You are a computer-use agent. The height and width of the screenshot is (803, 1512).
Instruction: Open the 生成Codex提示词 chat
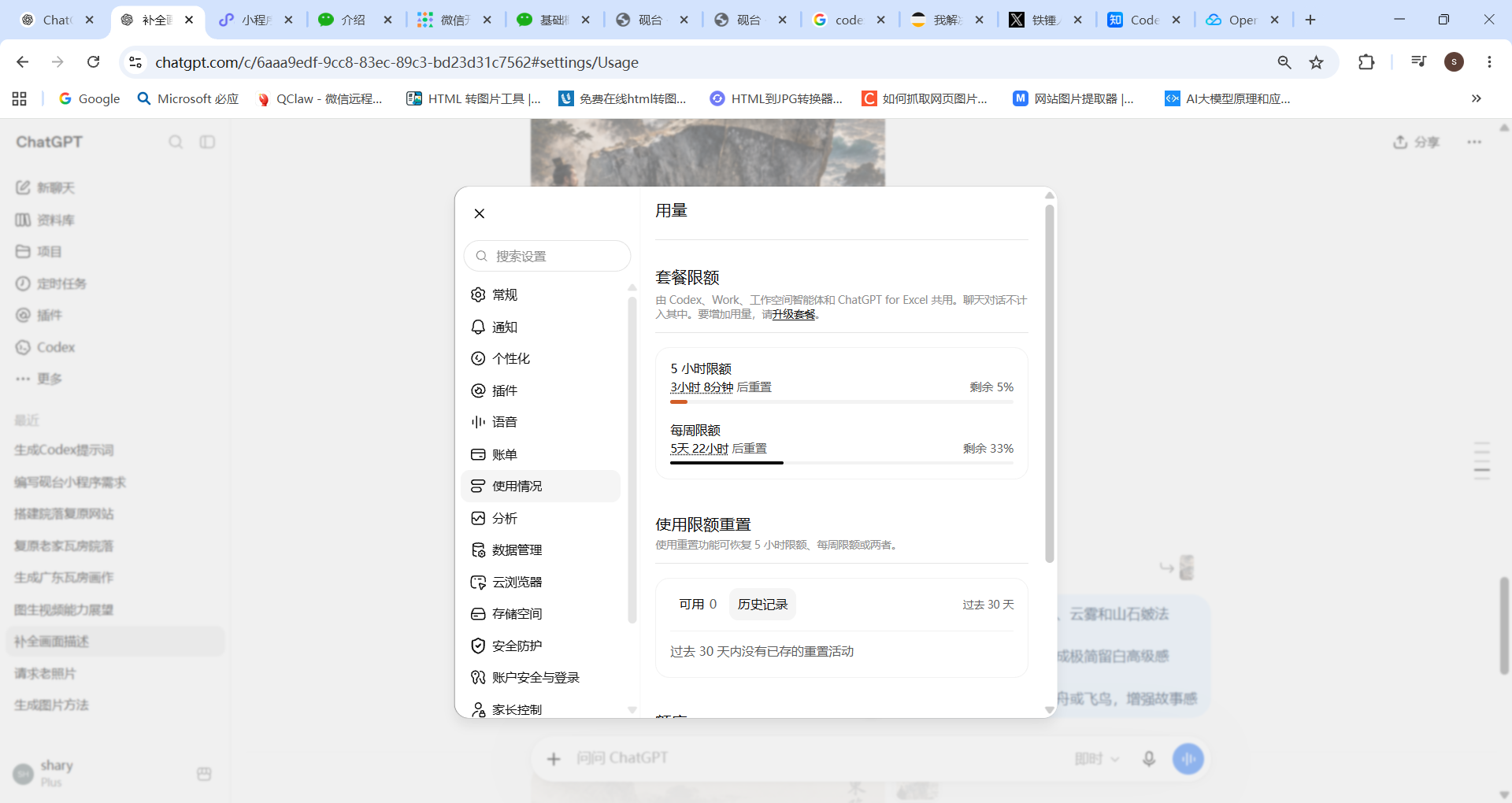point(115,450)
